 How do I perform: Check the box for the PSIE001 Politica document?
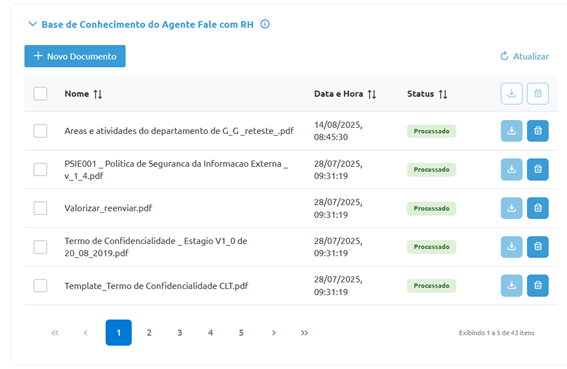point(40,169)
